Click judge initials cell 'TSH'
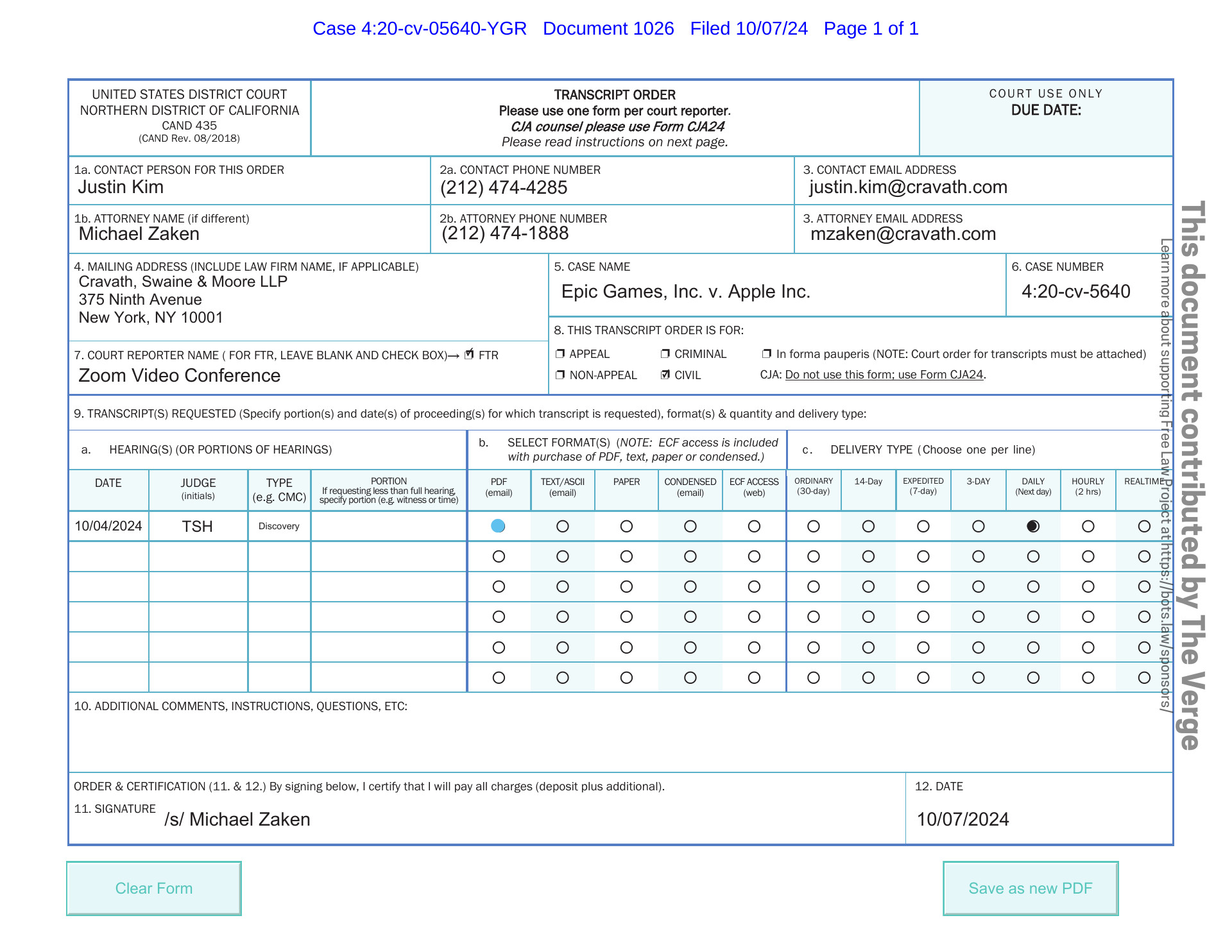The image size is (1232, 952). click(x=198, y=526)
